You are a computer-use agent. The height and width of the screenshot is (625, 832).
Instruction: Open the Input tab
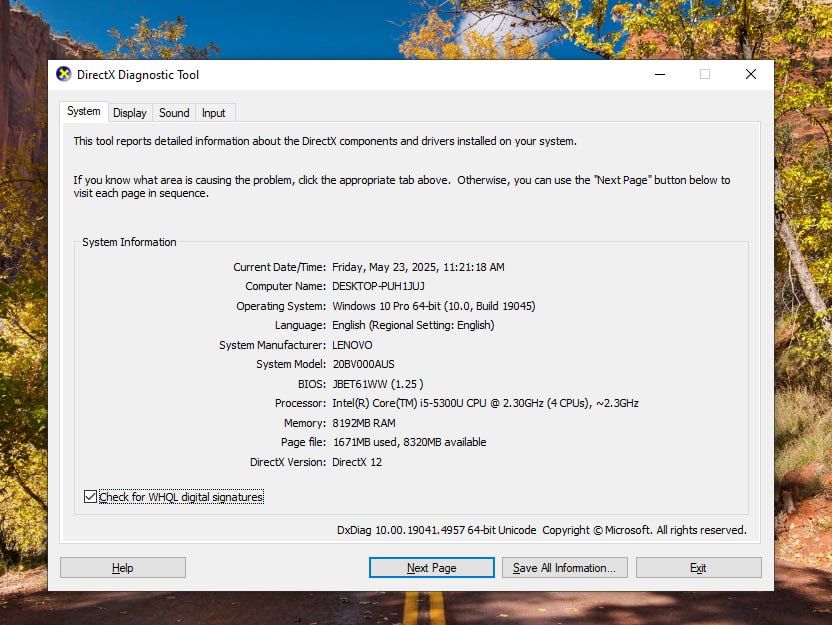pyautogui.click(x=214, y=113)
